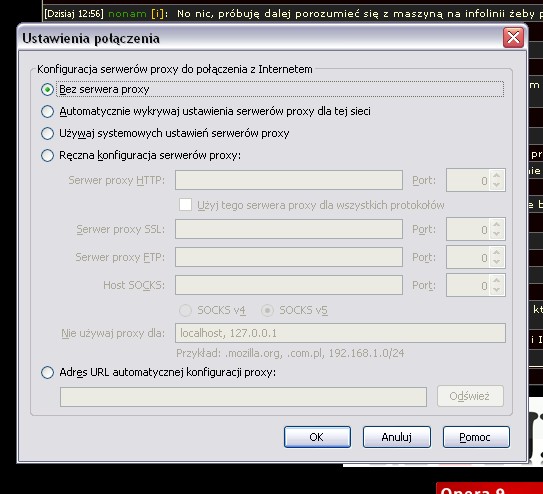Click the 'nonam' nickname in chat window
The height and width of the screenshot is (494, 543).
127,14
